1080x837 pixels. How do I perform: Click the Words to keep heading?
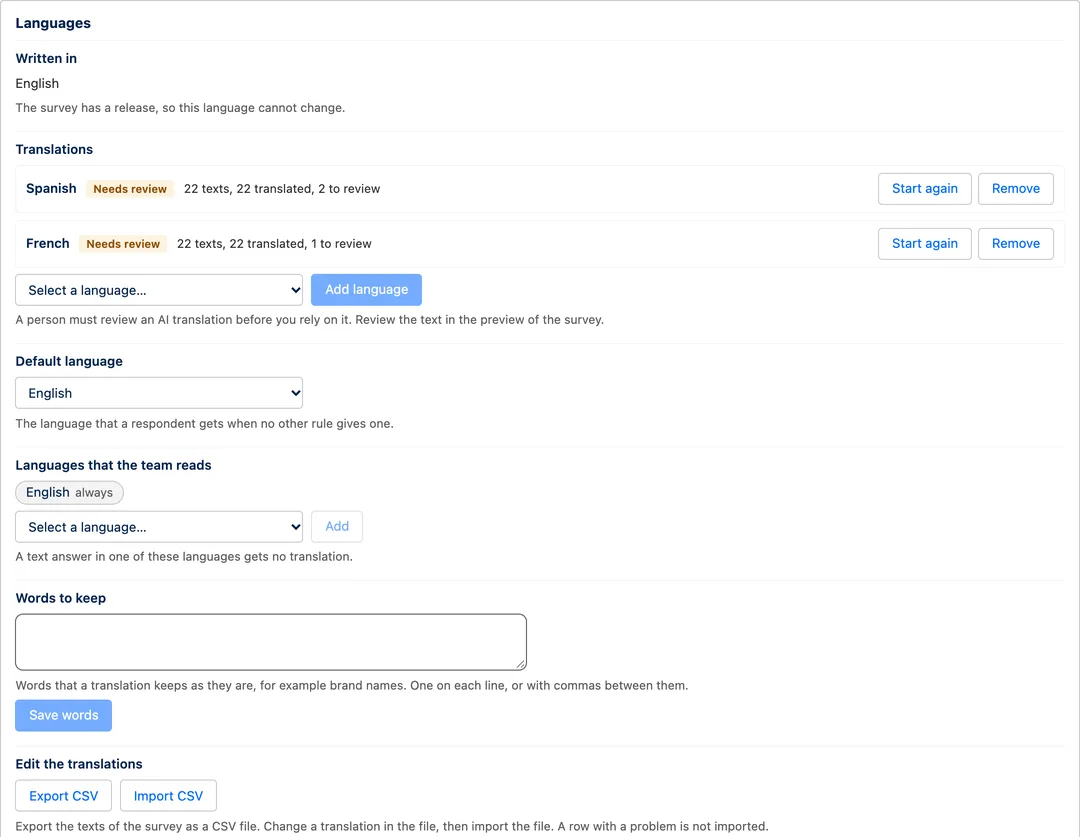(x=61, y=599)
